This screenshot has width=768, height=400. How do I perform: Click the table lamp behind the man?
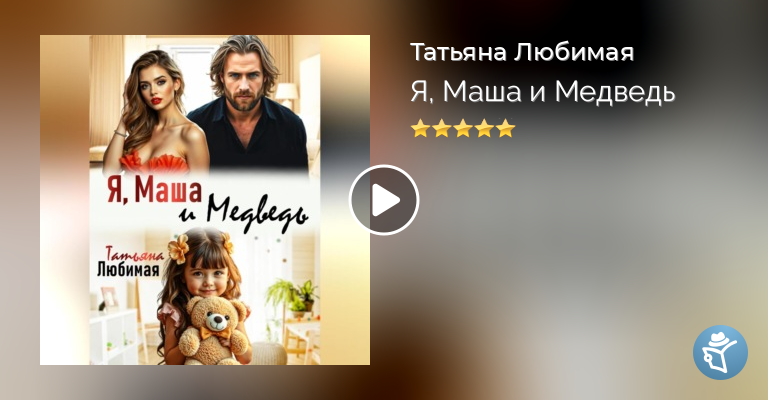coord(287,94)
